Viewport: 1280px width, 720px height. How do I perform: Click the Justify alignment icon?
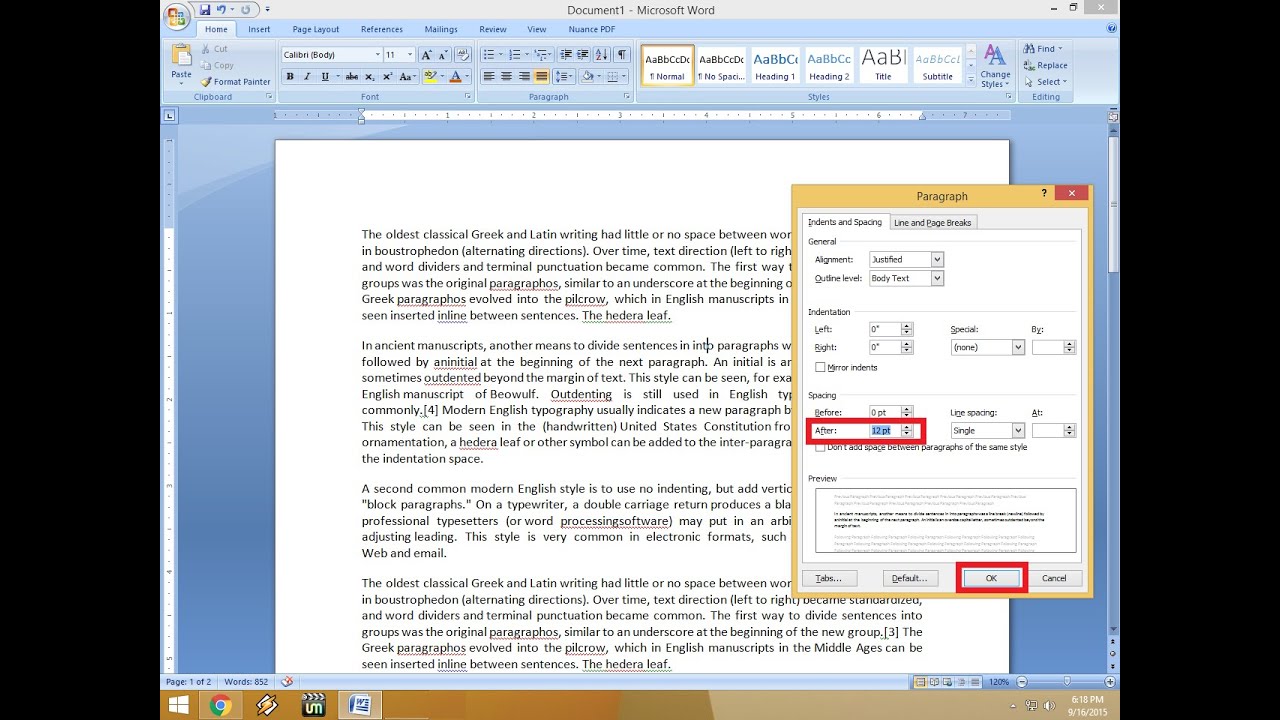[x=541, y=76]
